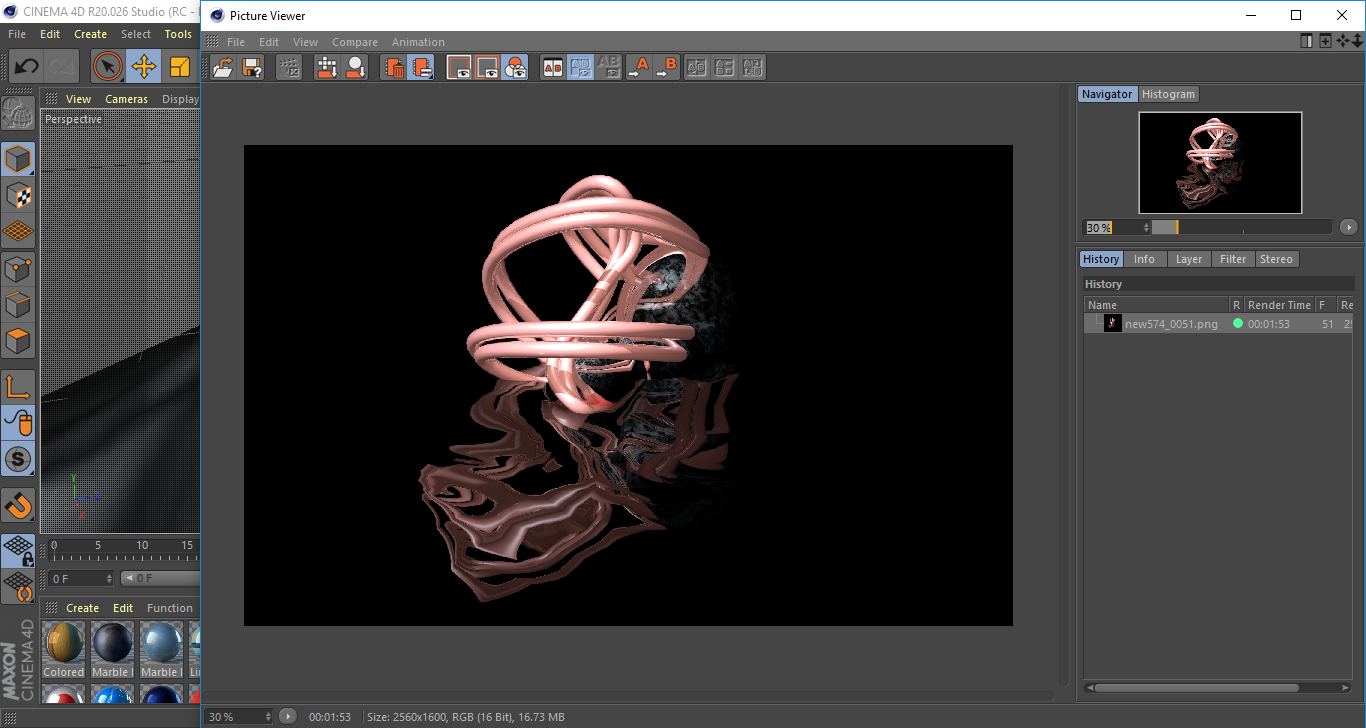Image resolution: width=1366 pixels, height=728 pixels.
Task: Click the rightmost compare animation icon
Action: 753,67
